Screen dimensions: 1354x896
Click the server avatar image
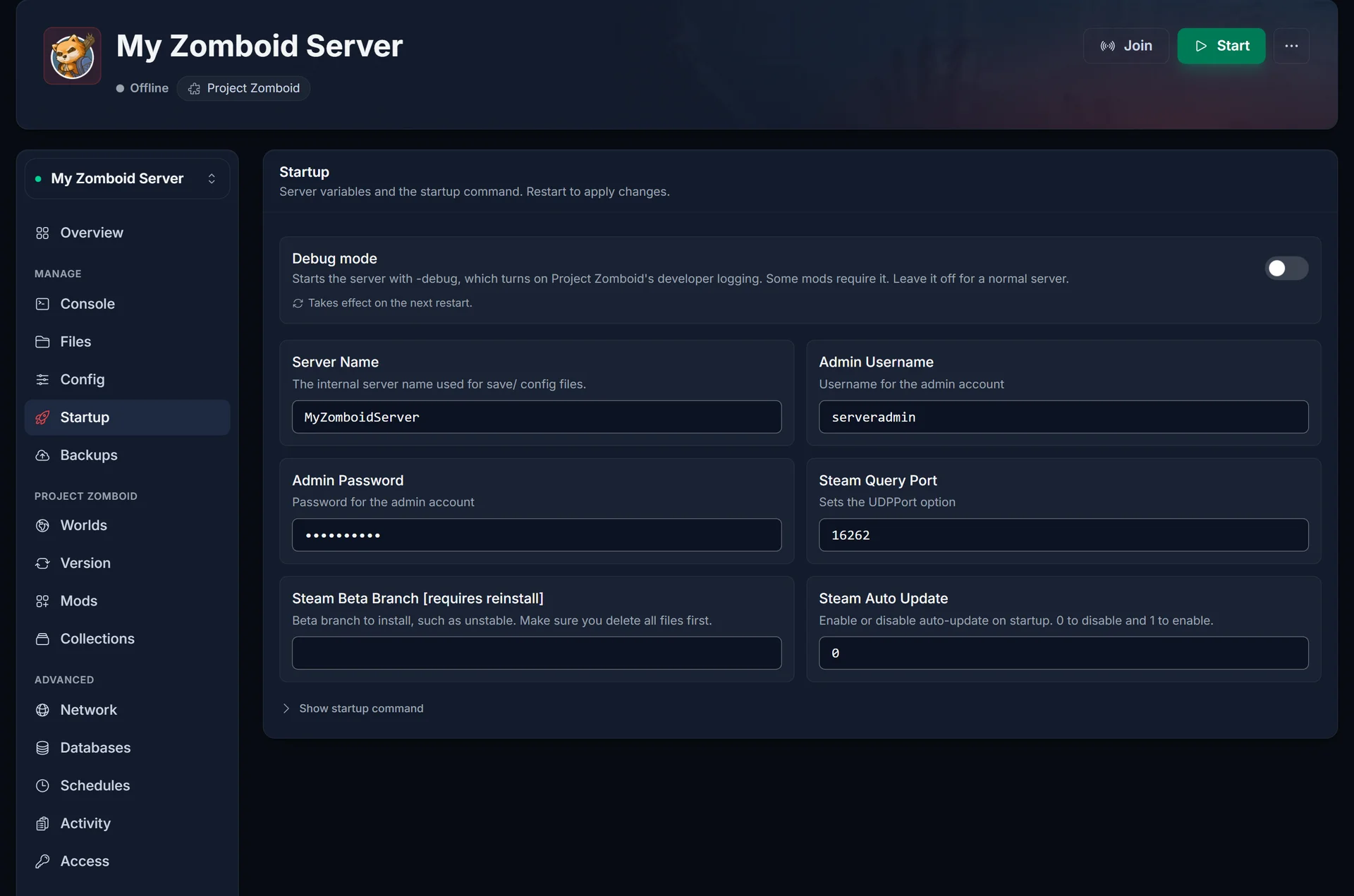coord(72,56)
